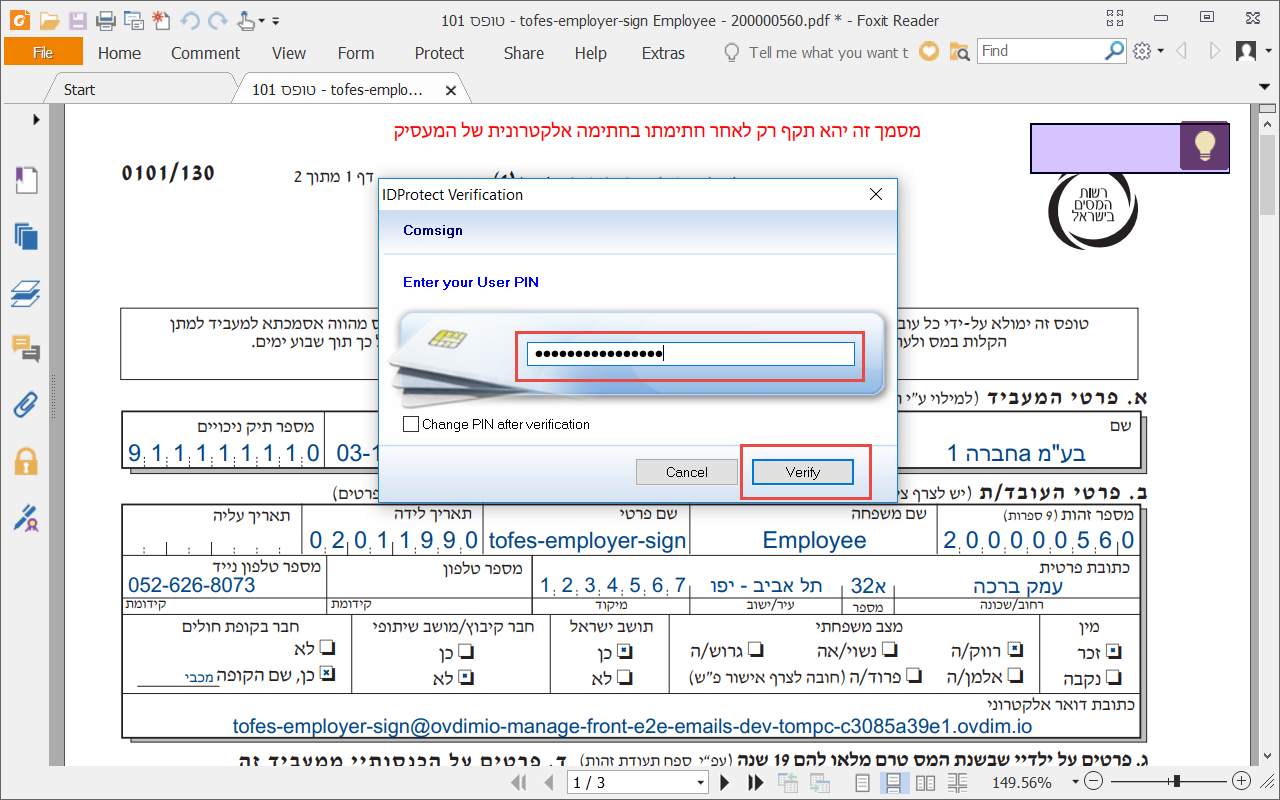Open the advanced folder search icon
Viewport: 1280px width, 800px height.
[959, 51]
